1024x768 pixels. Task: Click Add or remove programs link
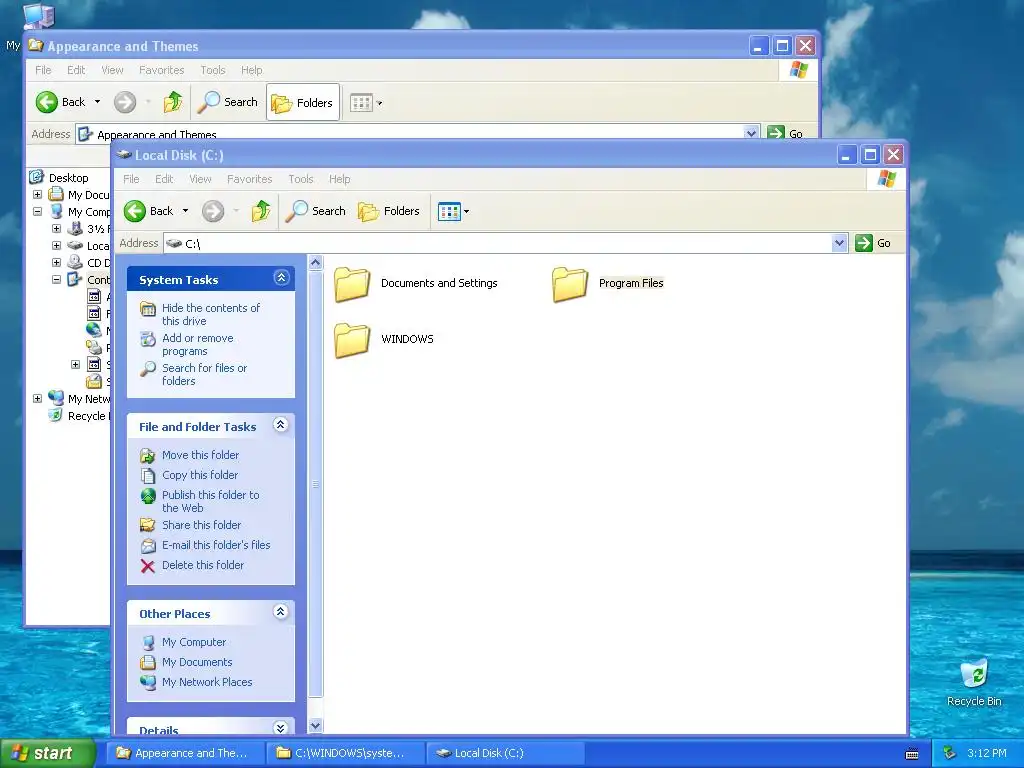coord(197,344)
